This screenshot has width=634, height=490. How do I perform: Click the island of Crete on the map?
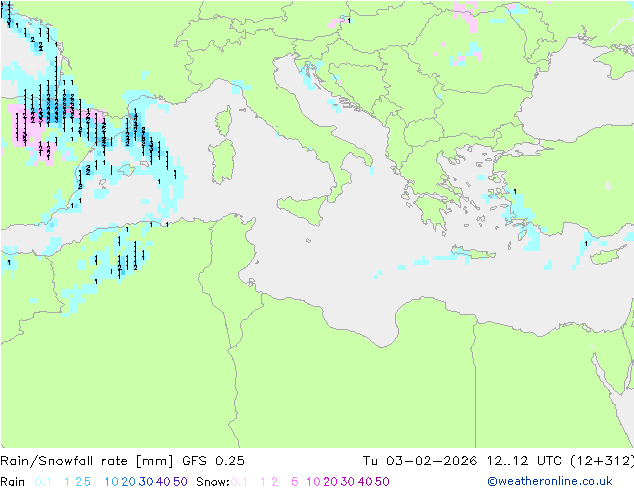coord(472,253)
